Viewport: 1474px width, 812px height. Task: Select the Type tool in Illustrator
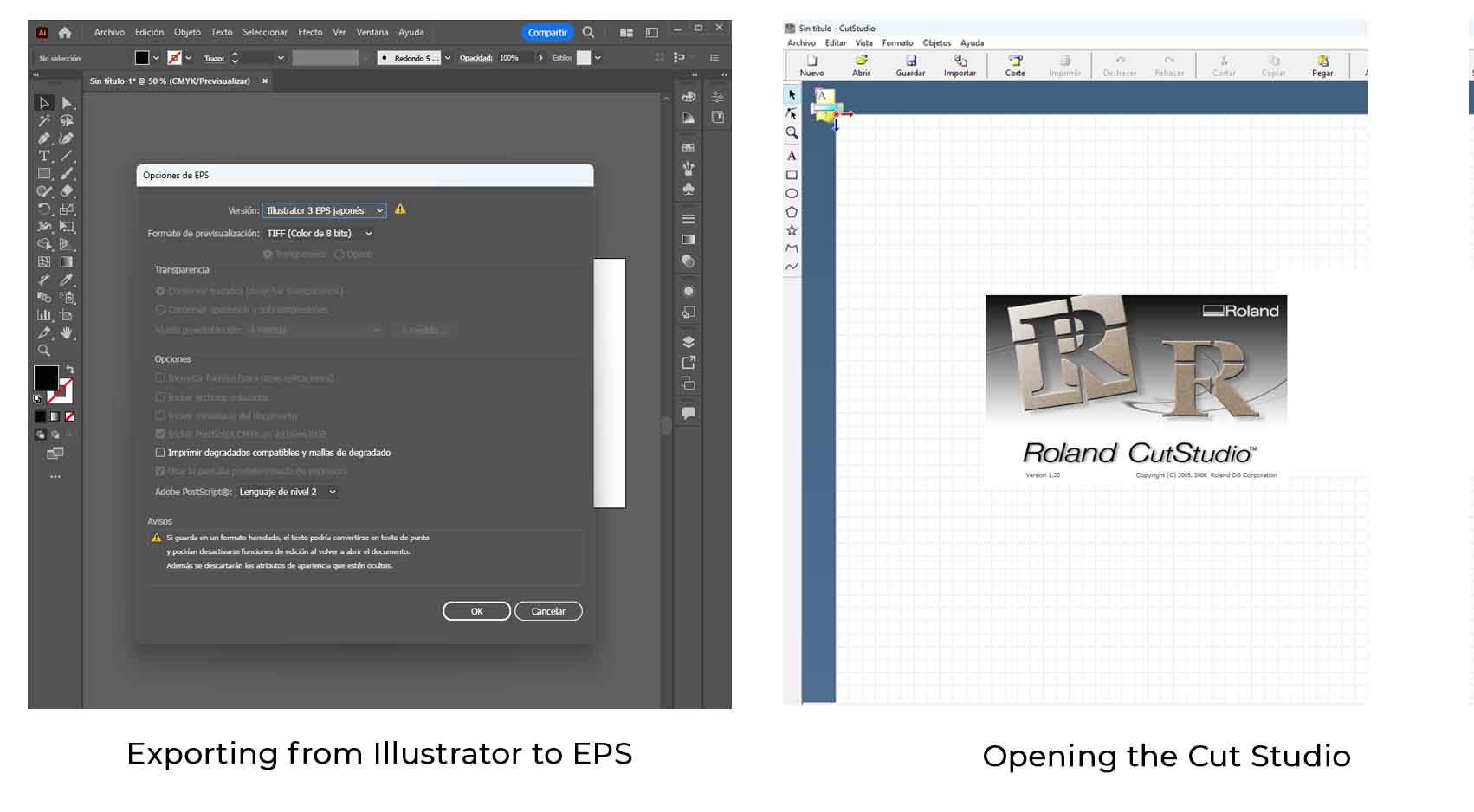[x=44, y=156]
